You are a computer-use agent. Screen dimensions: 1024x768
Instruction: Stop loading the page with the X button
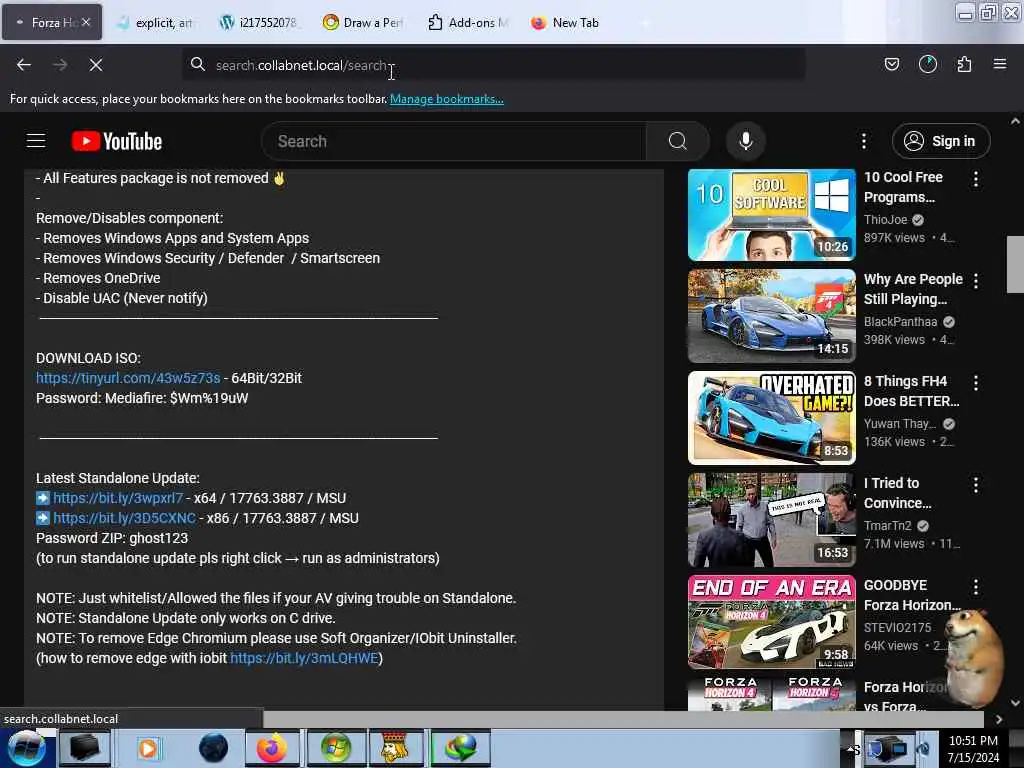pyautogui.click(x=96, y=65)
